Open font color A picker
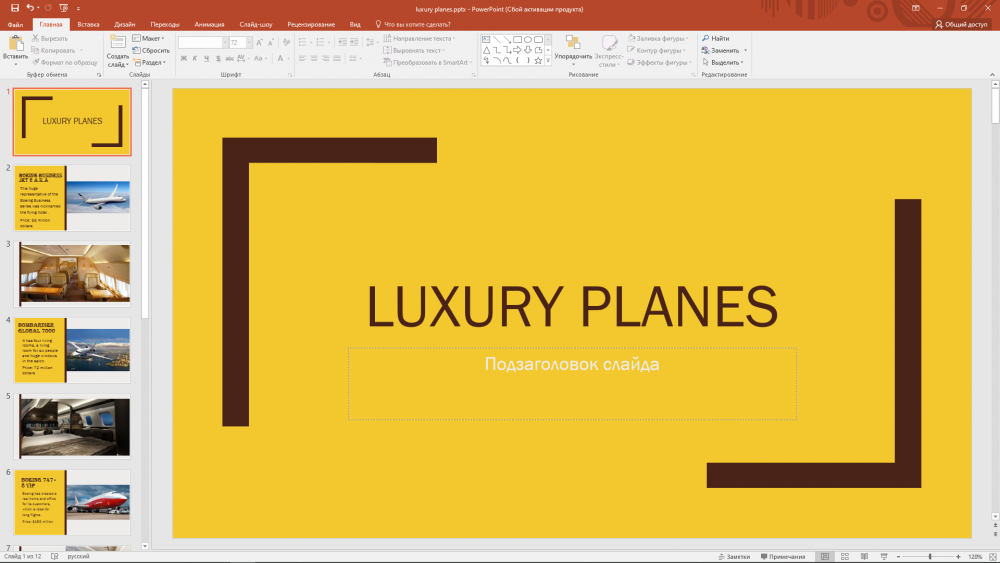Viewport: 1000px width, 563px height. (x=281, y=59)
